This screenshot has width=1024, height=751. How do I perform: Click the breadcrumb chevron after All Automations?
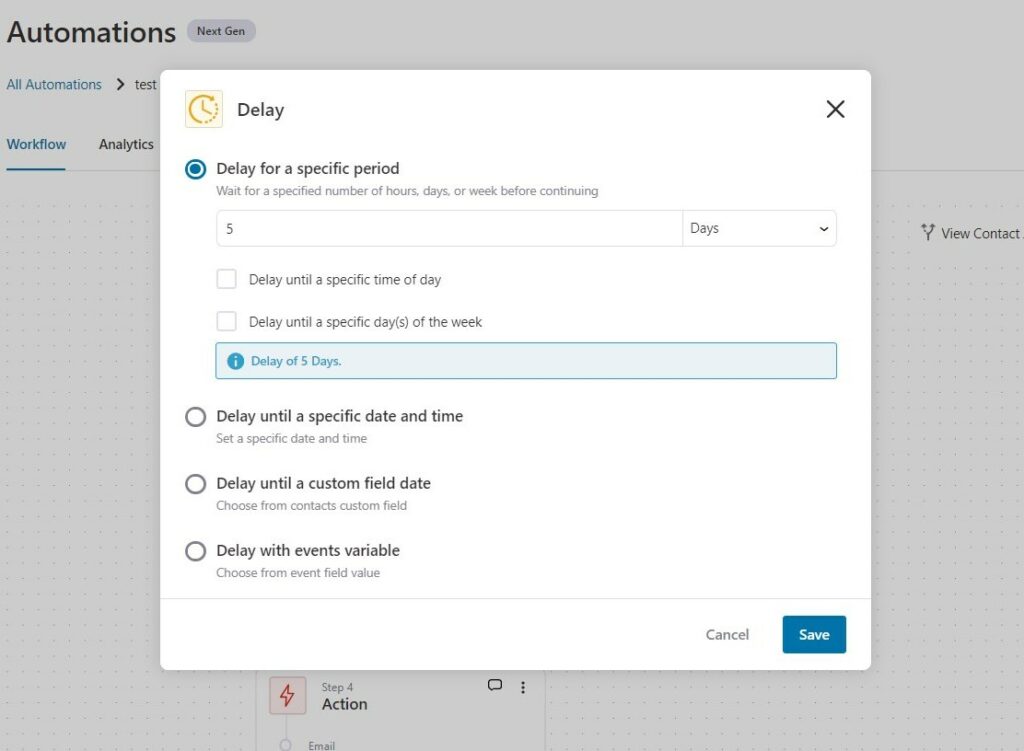(x=120, y=84)
